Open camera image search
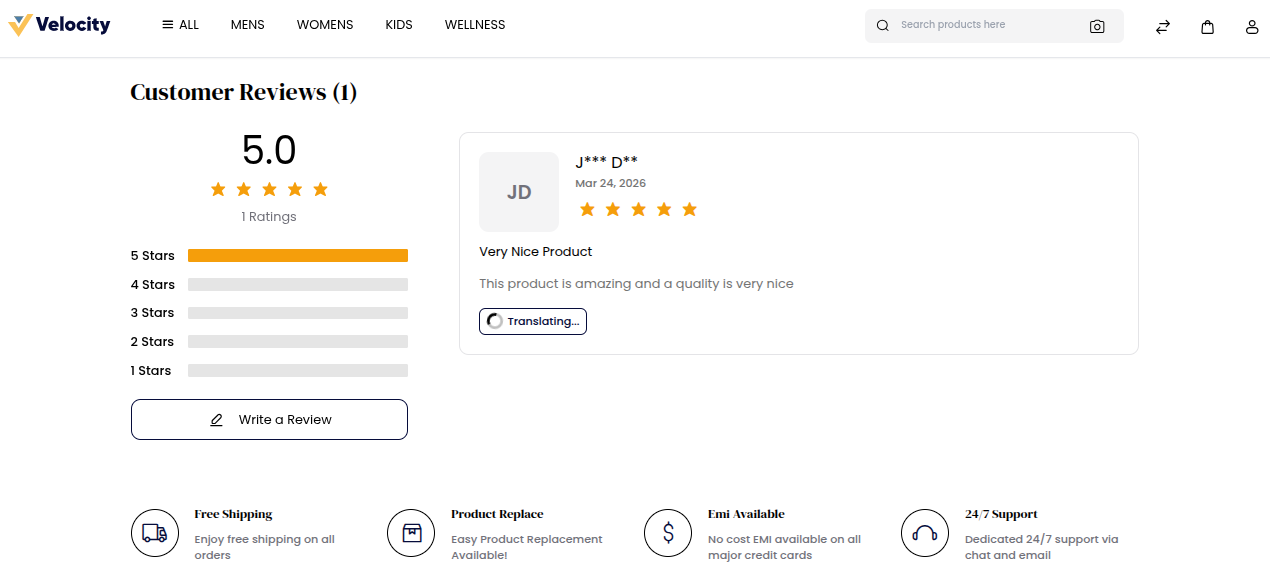 coord(1097,27)
